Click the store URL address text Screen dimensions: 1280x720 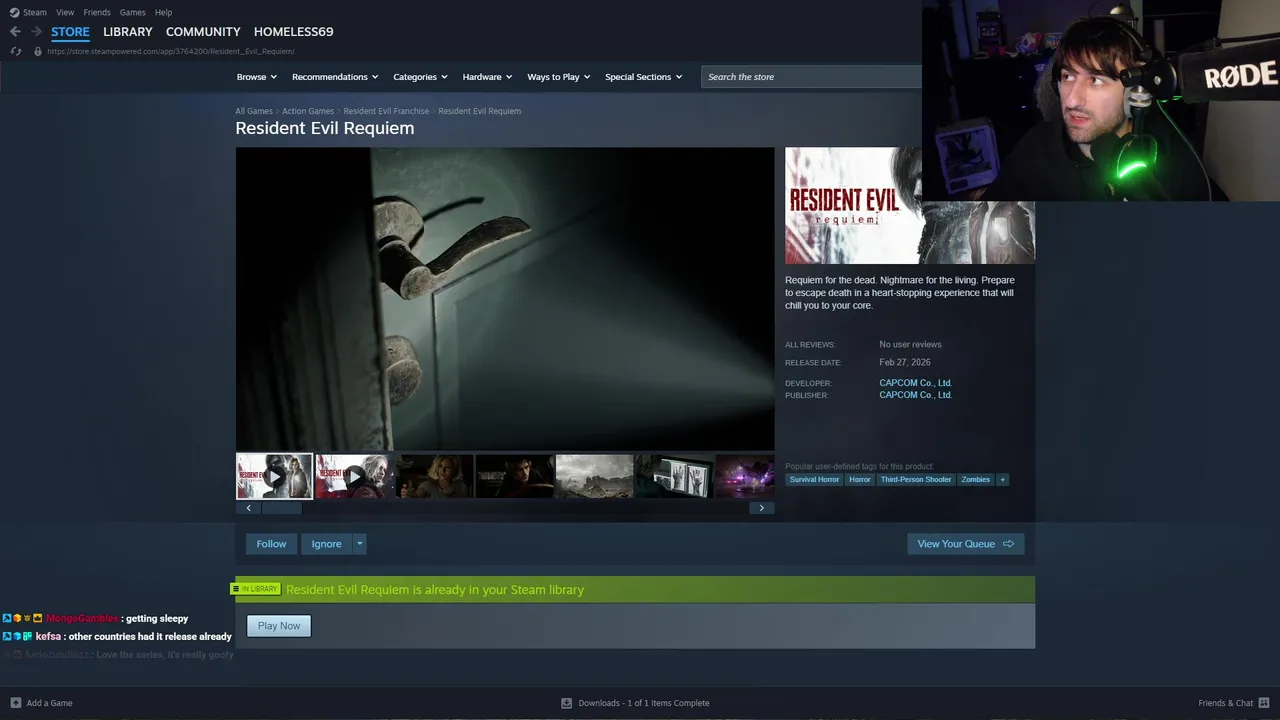(171, 51)
